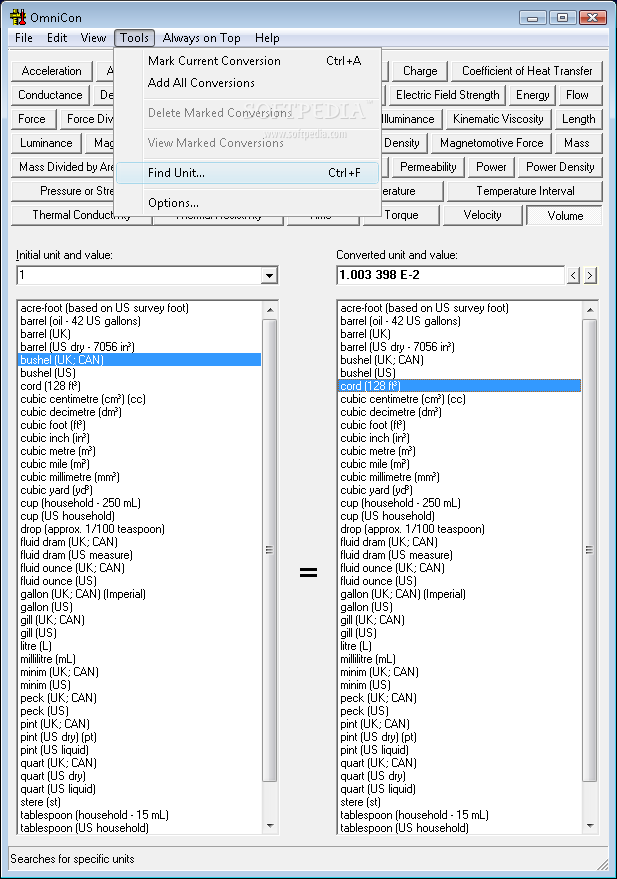This screenshot has width=617, height=879.
Task: Click scrollbar thumb of converted unit list
Action: (590, 550)
